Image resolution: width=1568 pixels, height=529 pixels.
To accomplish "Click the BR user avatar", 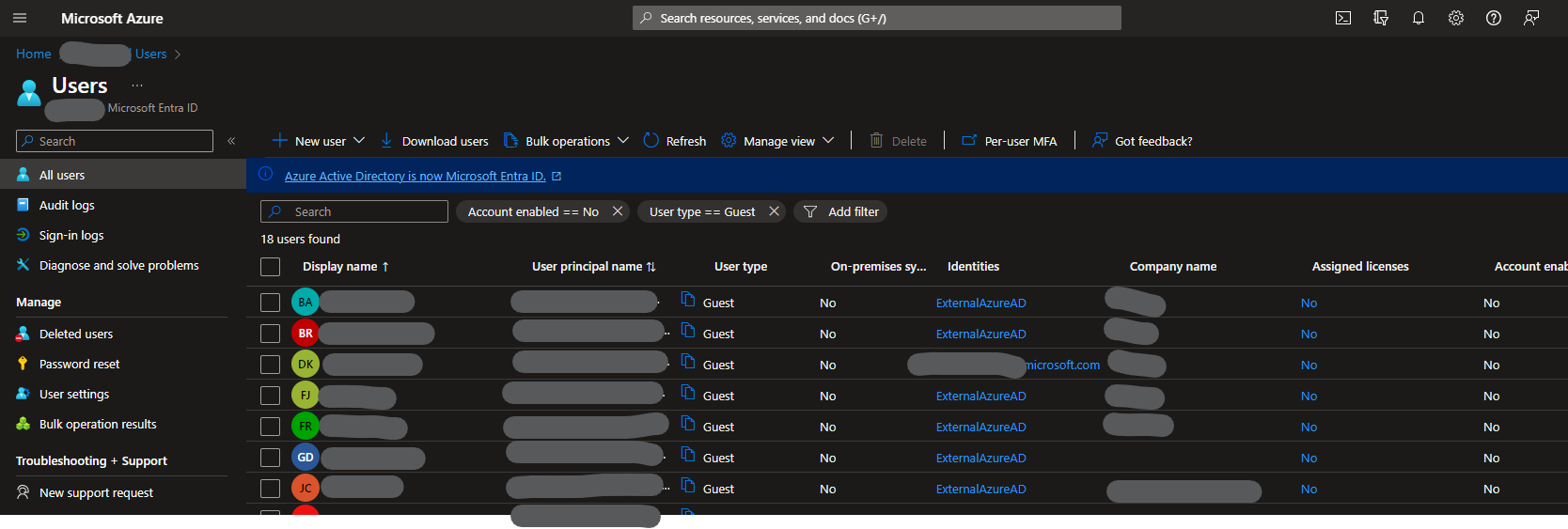I will (x=306, y=334).
